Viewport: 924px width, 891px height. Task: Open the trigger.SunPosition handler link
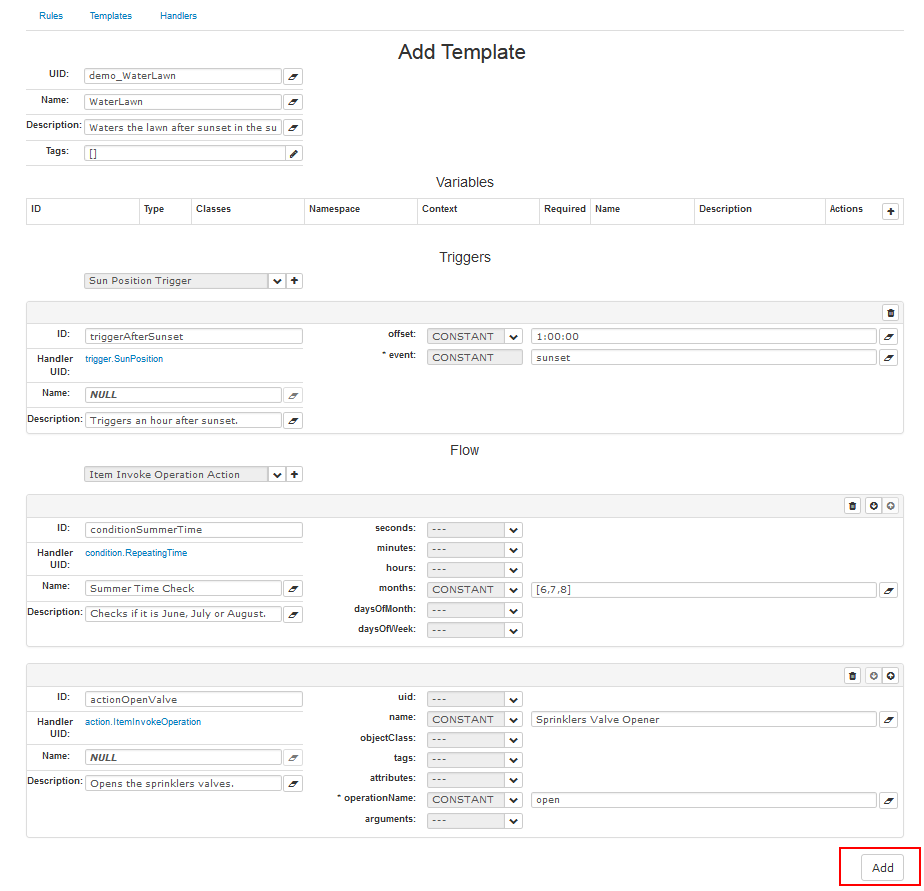tap(124, 358)
